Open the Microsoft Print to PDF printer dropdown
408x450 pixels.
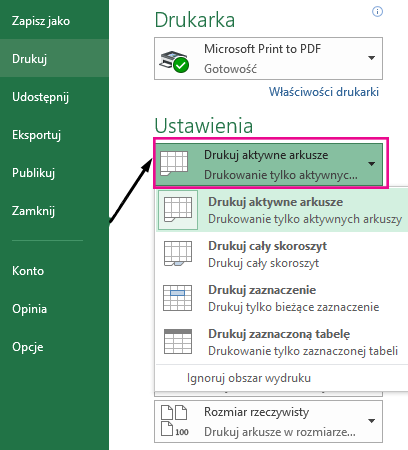268,58
